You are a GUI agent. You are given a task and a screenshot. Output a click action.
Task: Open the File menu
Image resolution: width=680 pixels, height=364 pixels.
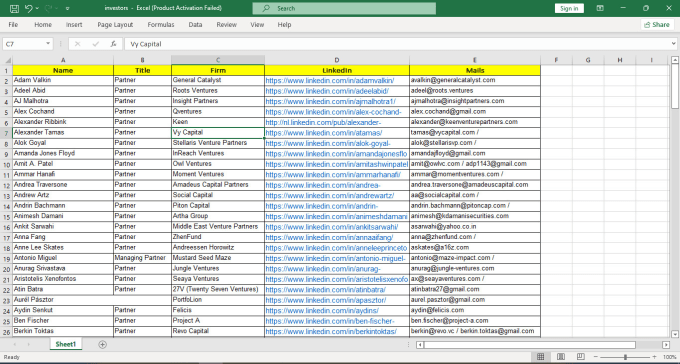click(x=13, y=25)
